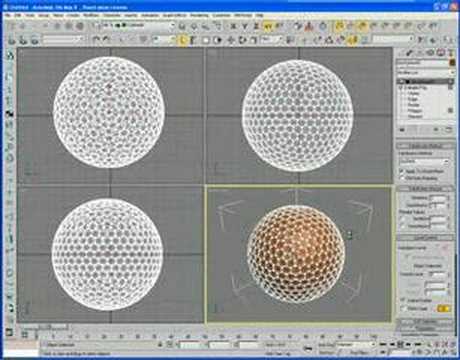
Task: Play the animation
Action: [x=400, y=344]
